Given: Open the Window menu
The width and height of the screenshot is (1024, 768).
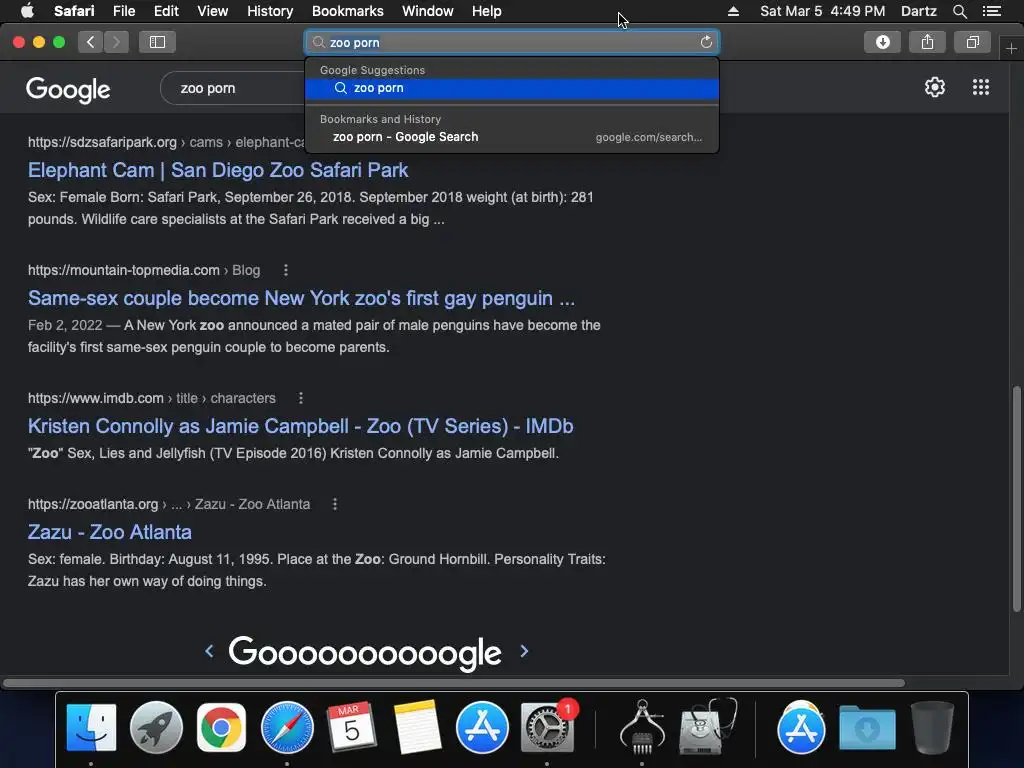Looking at the screenshot, I should pyautogui.click(x=428, y=11).
